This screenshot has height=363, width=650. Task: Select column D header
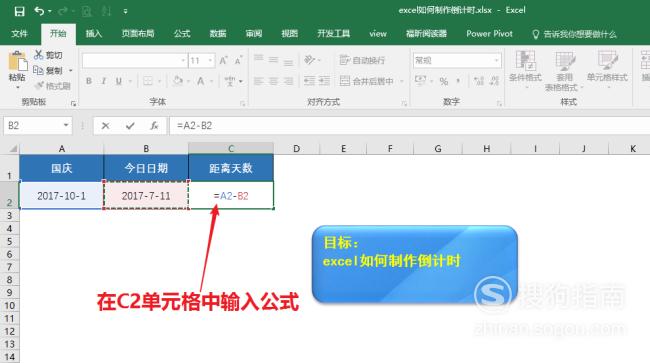pyautogui.click(x=296, y=148)
